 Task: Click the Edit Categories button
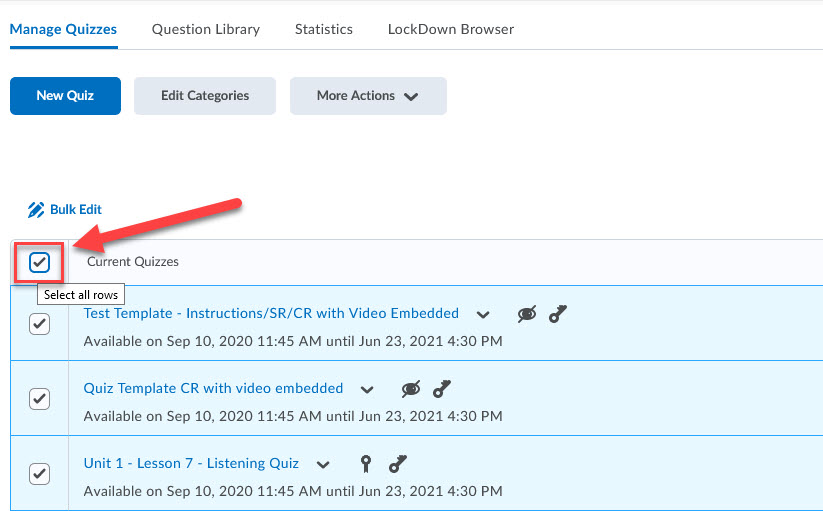click(x=205, y=96)
